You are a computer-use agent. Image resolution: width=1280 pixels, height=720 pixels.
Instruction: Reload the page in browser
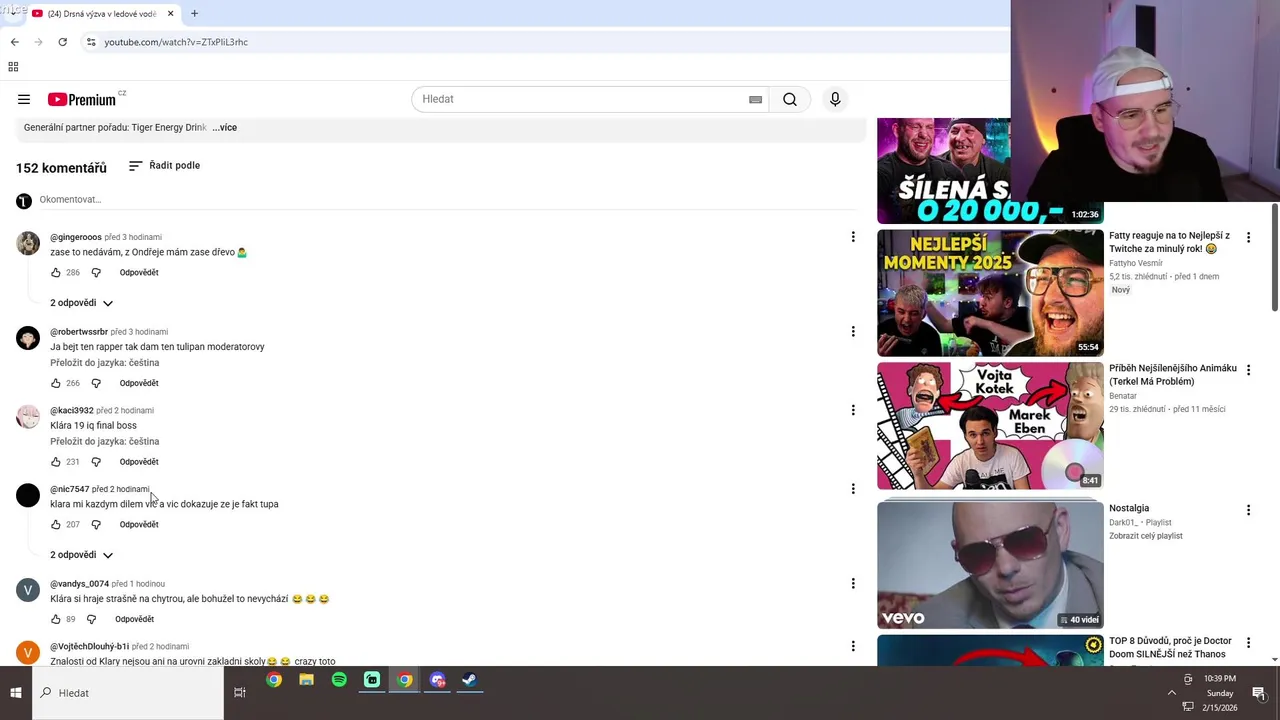tap(62, 42)
